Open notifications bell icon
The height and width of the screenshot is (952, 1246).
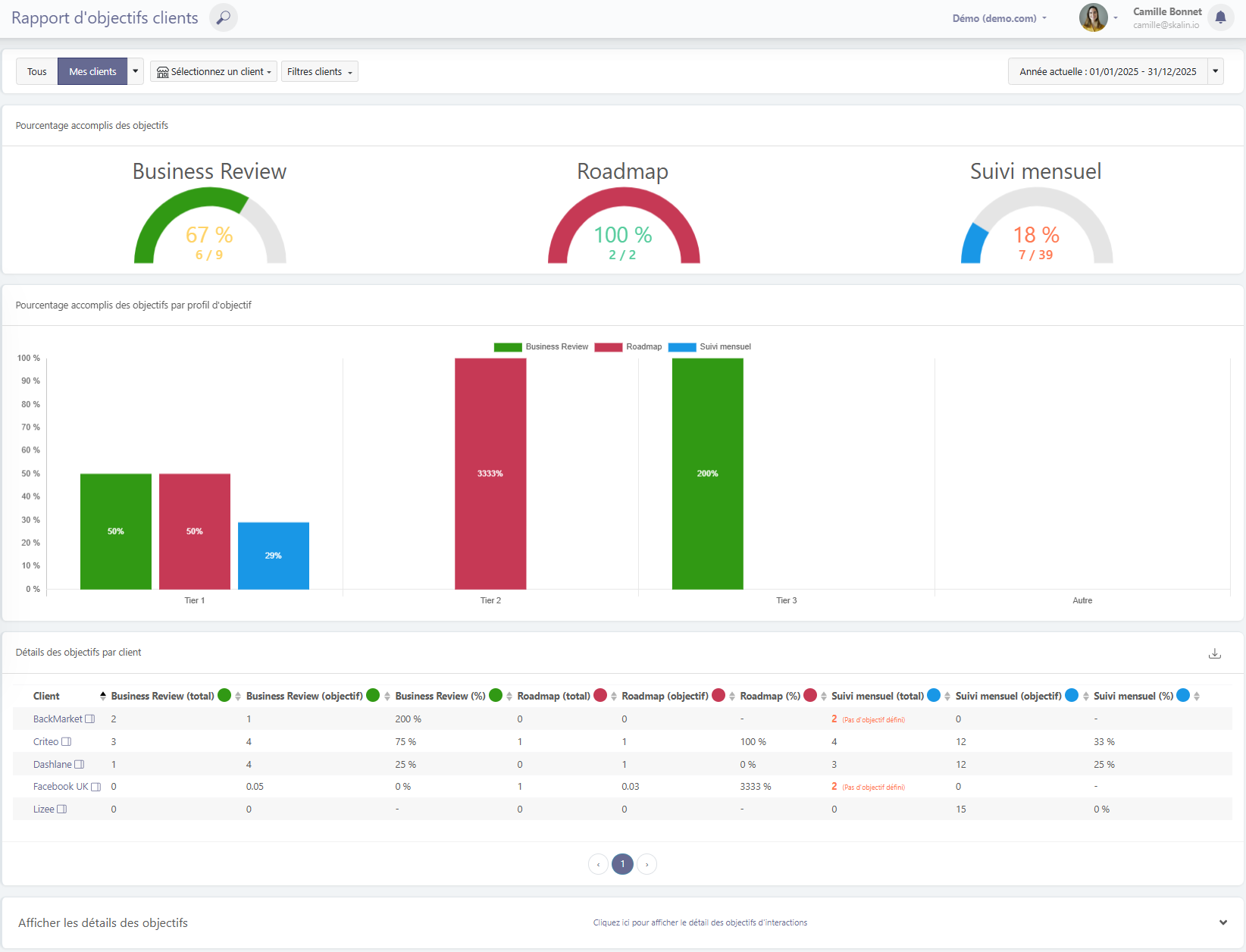1220,17
